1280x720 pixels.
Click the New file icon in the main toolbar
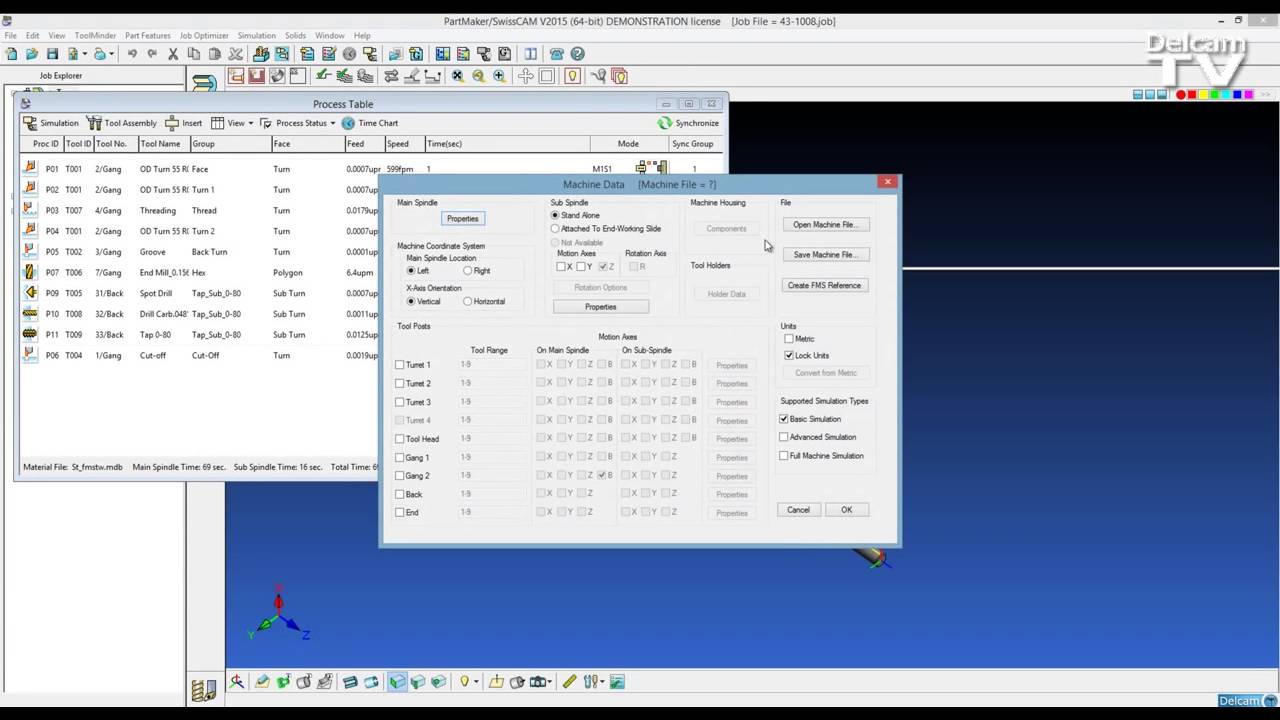(11, 54)
